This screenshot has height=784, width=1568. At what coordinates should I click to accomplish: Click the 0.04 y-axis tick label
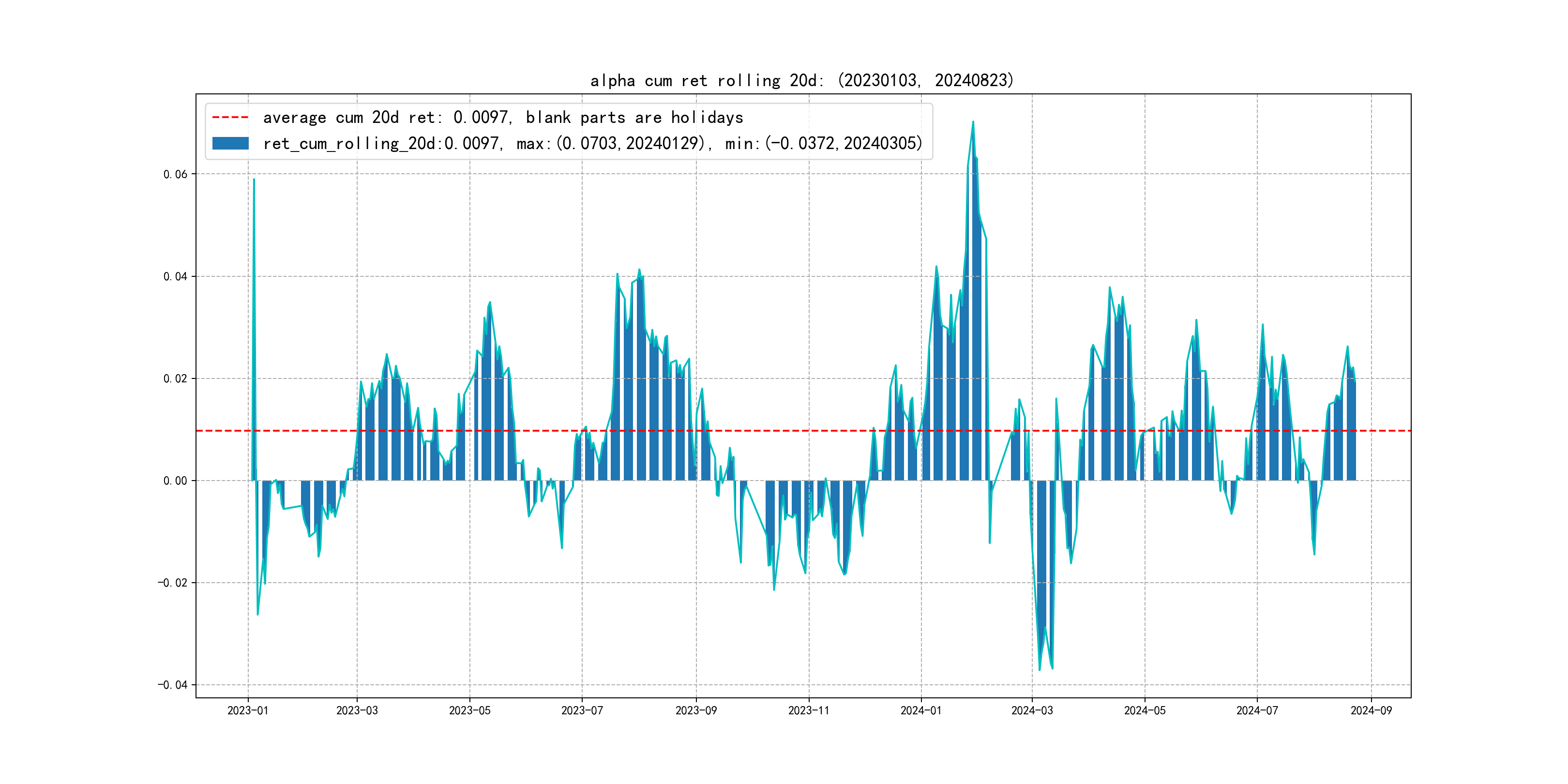175,276
